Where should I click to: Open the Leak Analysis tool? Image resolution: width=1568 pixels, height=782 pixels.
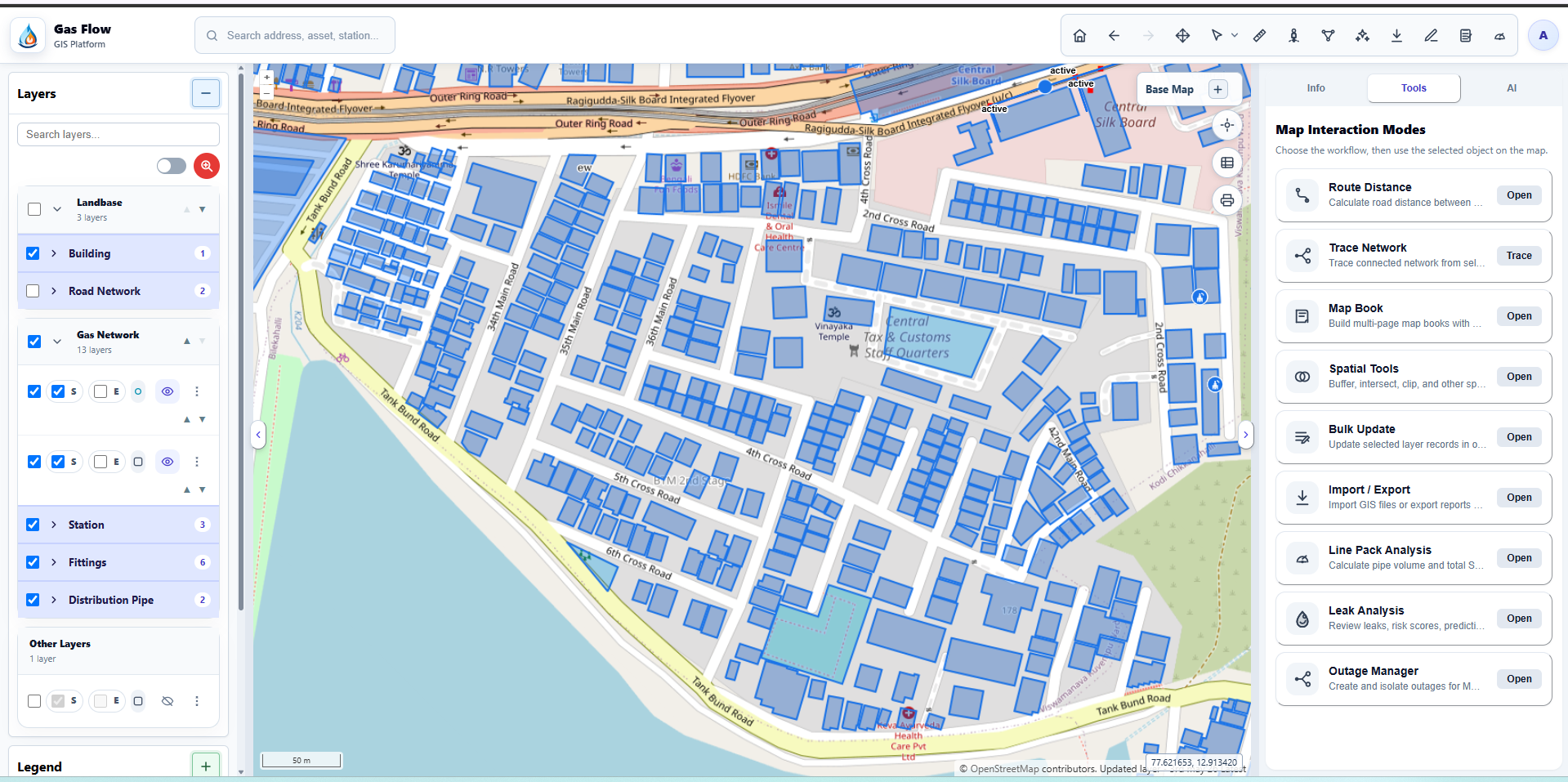coord(1519,619)
